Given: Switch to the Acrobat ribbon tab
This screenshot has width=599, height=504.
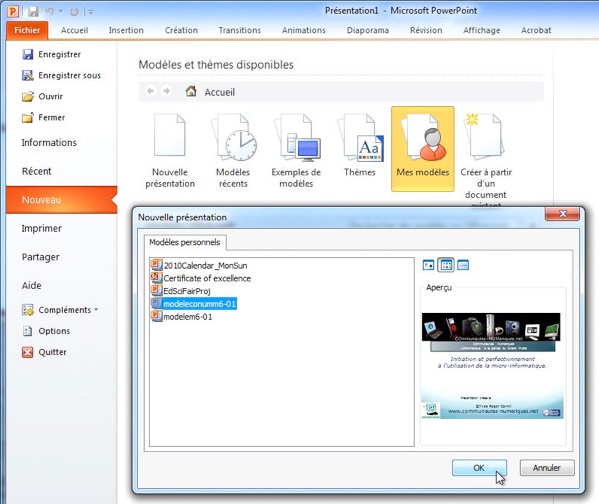Looking at the screenshot, I should pyautogui.click(x=536, y=30).
